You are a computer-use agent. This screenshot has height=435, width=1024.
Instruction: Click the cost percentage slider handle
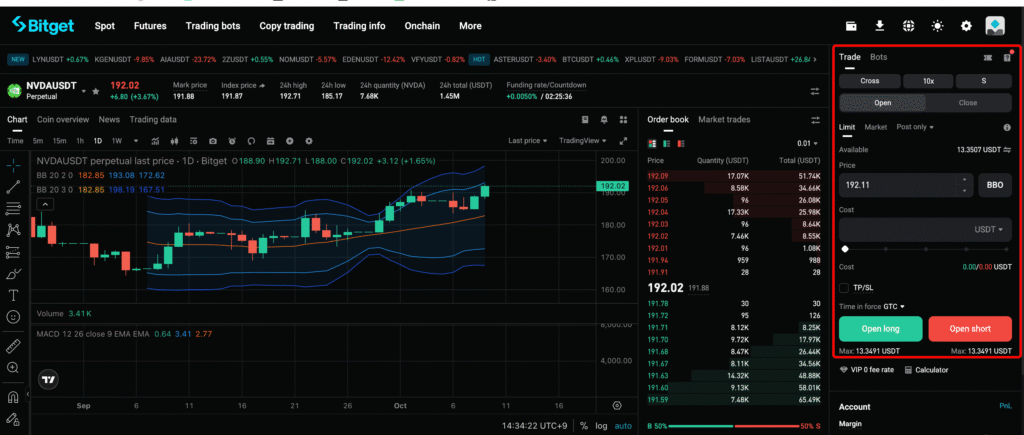845,248
